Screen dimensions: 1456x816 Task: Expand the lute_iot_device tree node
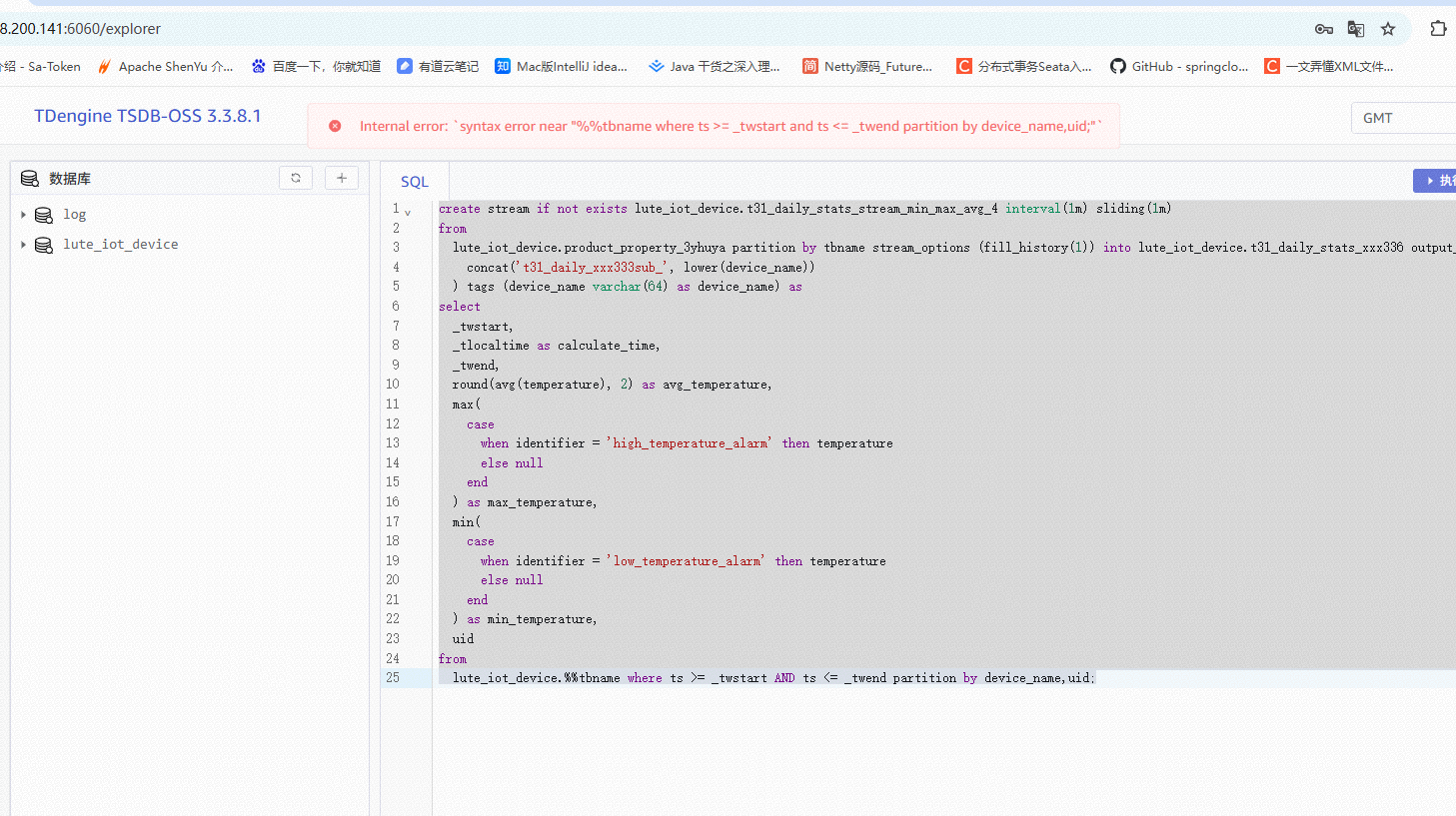point(23,245)
